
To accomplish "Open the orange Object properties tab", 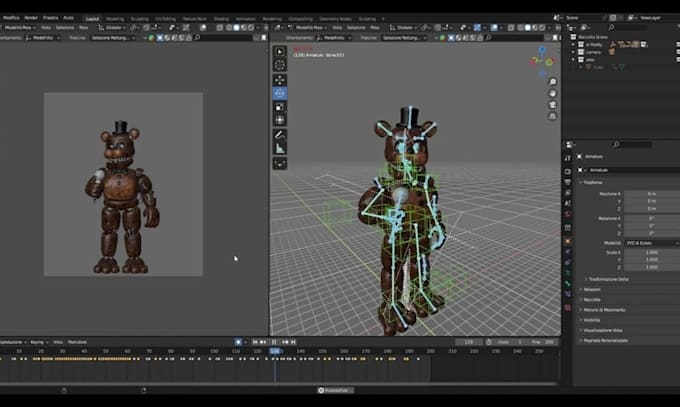I will pos(568,241).
